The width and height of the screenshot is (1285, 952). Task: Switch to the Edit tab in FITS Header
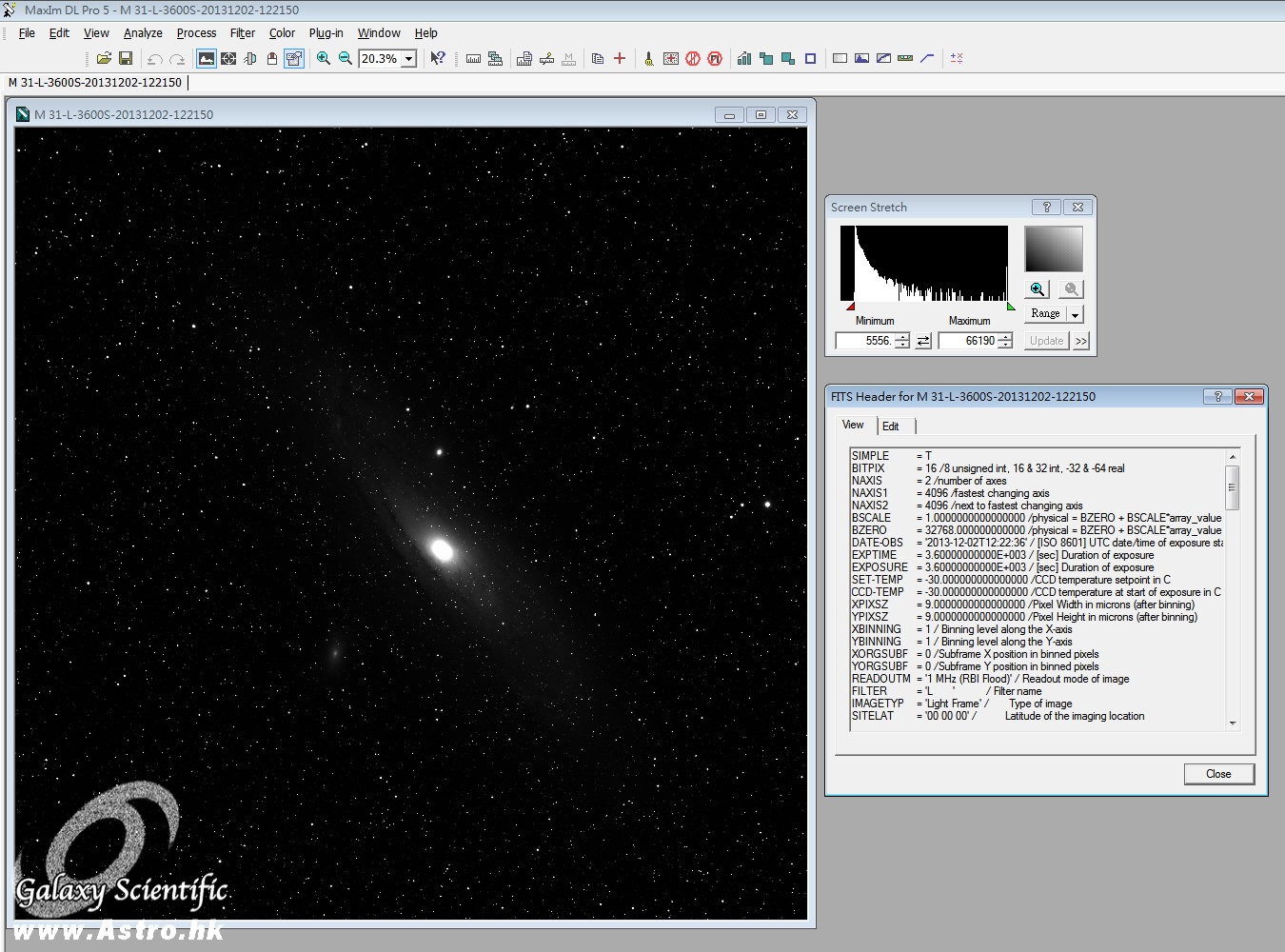pos(891,426)
